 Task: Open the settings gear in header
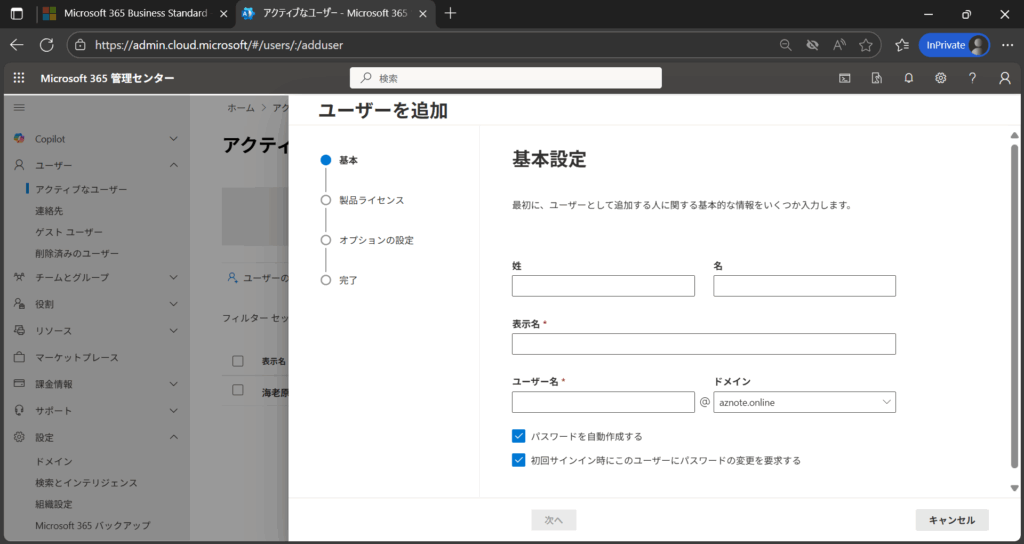coord(940,78)
